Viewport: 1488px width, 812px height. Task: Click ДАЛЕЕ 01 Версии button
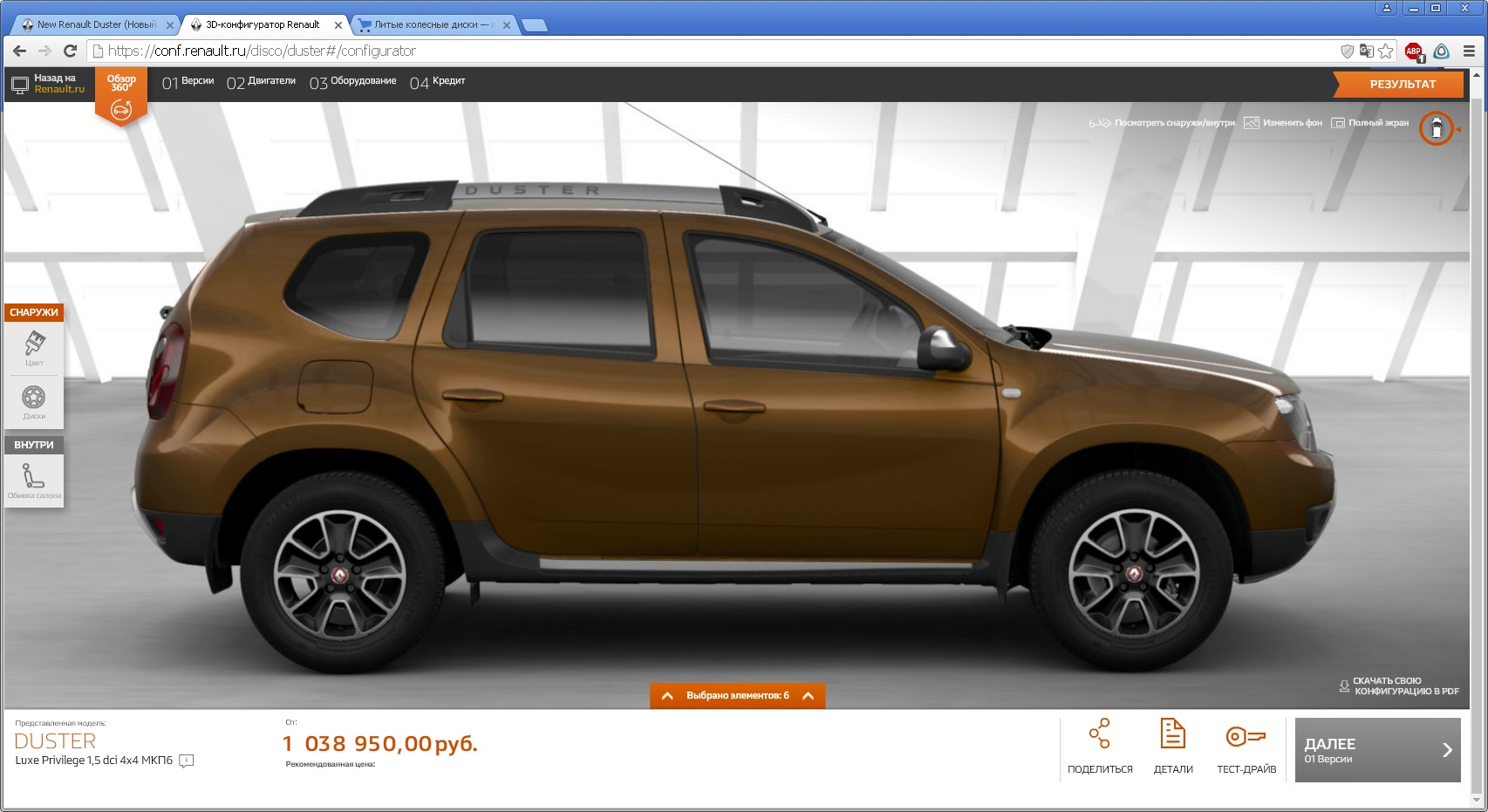click(1377, 750)
